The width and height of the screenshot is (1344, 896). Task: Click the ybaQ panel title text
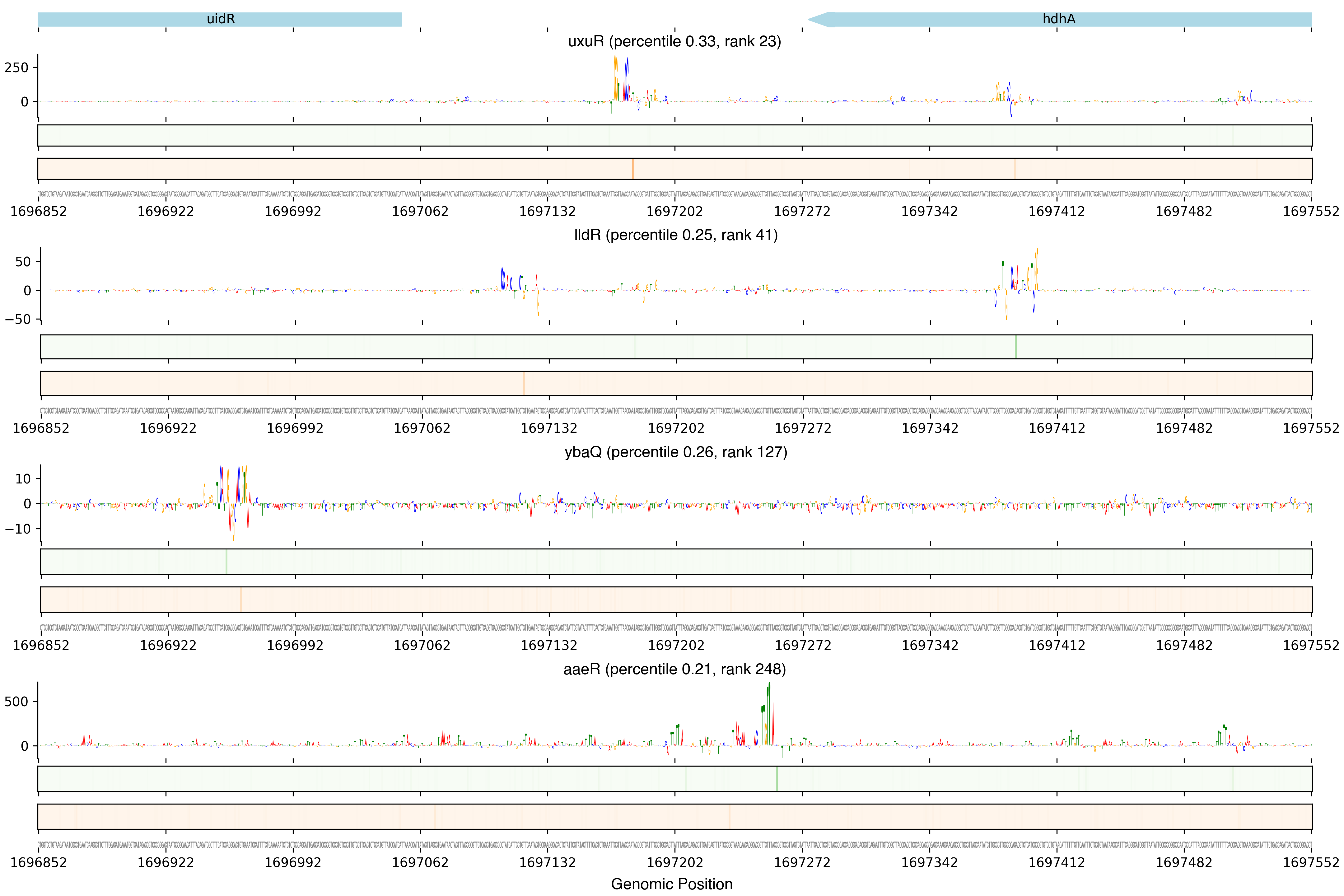(x=675, y=452)
